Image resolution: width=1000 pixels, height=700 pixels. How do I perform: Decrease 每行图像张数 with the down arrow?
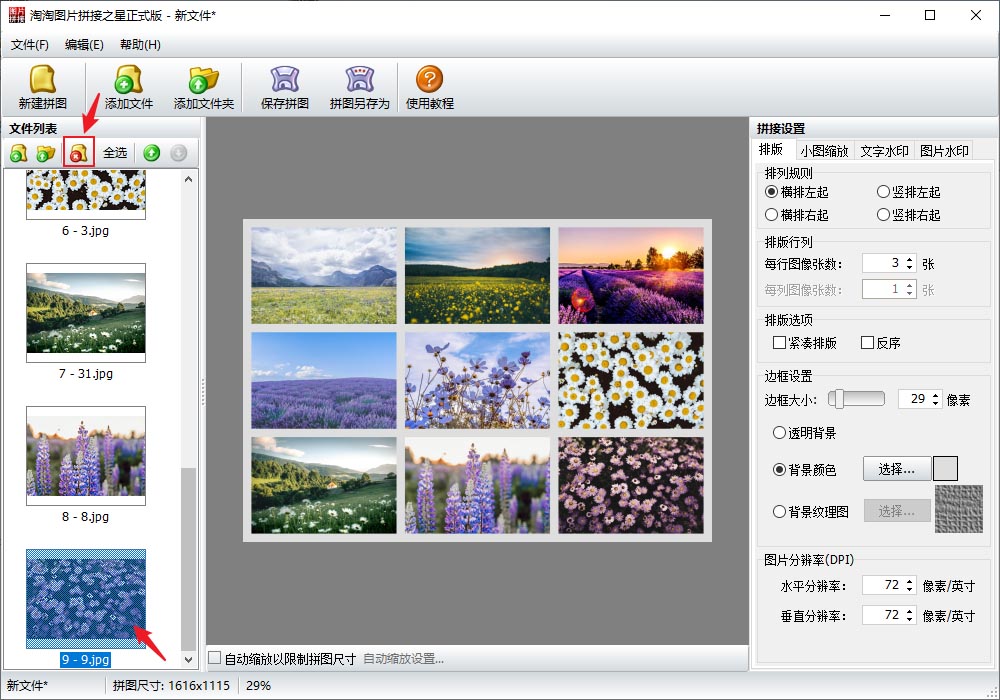(x=909, y=268)
